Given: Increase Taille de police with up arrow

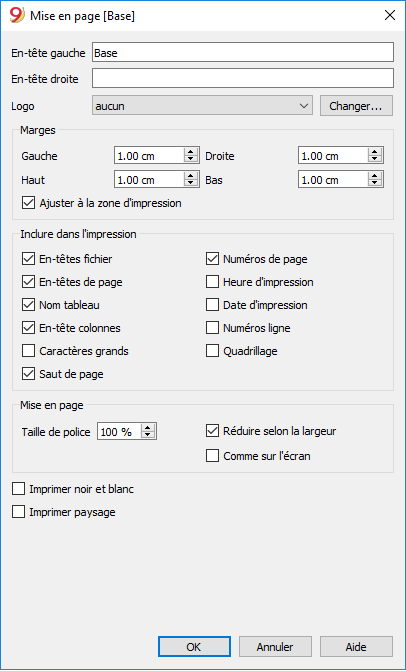Looking at the screenshot, I should coord(148,428).
